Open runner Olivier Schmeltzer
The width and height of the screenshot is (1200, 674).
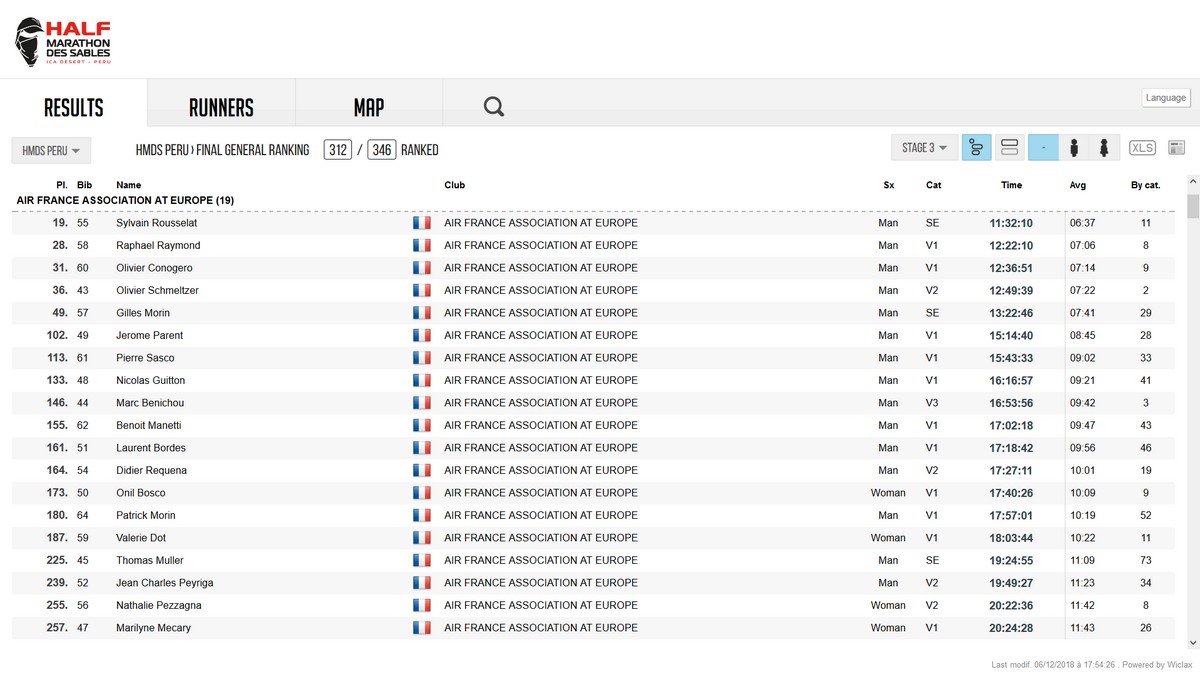tap(157, 290)
